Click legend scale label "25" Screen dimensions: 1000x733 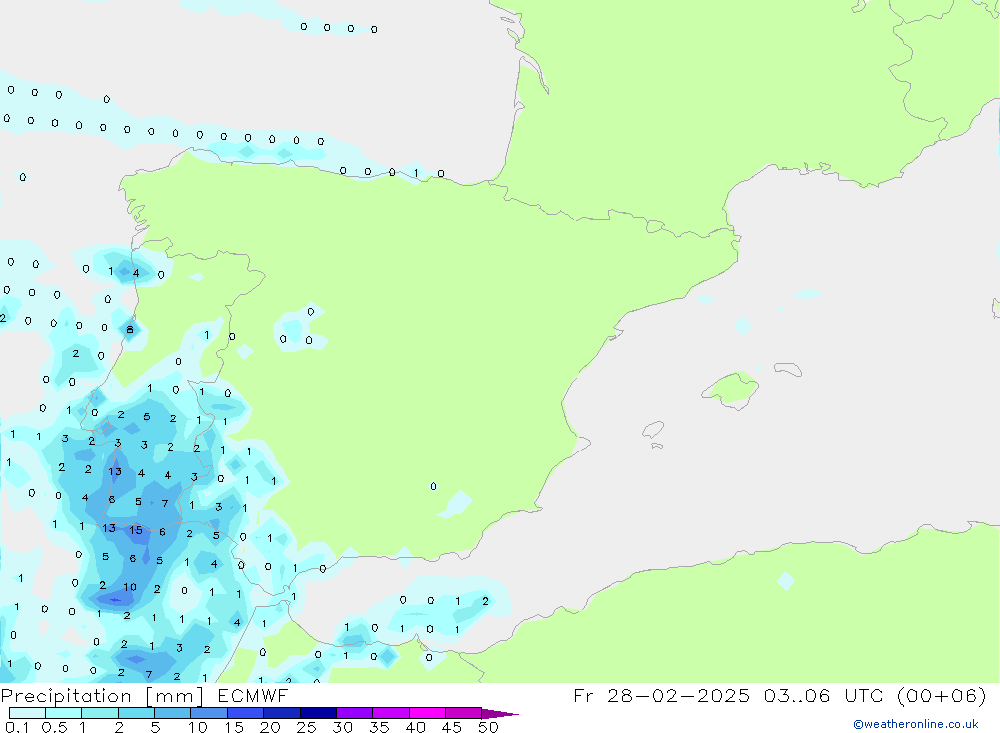pyautogui.click(x=306, y=727)
